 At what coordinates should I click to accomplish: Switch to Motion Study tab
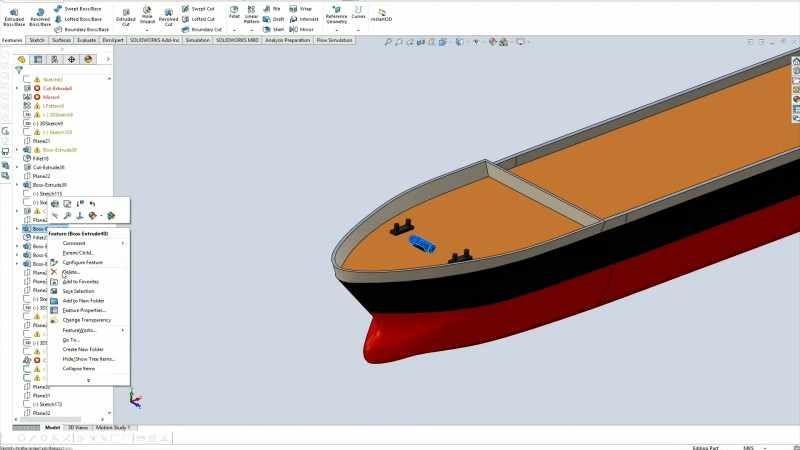[x=113, y=428]
